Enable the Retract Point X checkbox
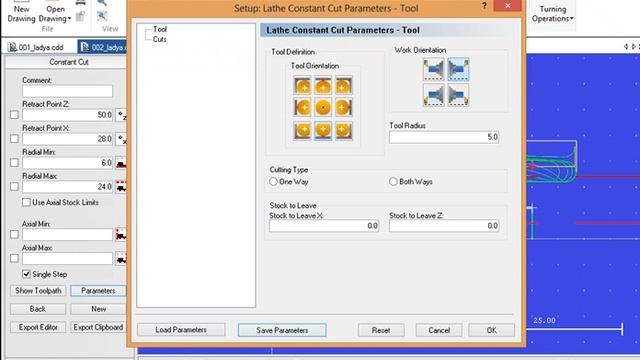This screenshot has height=360, width=640. click(x=14, y=139)
